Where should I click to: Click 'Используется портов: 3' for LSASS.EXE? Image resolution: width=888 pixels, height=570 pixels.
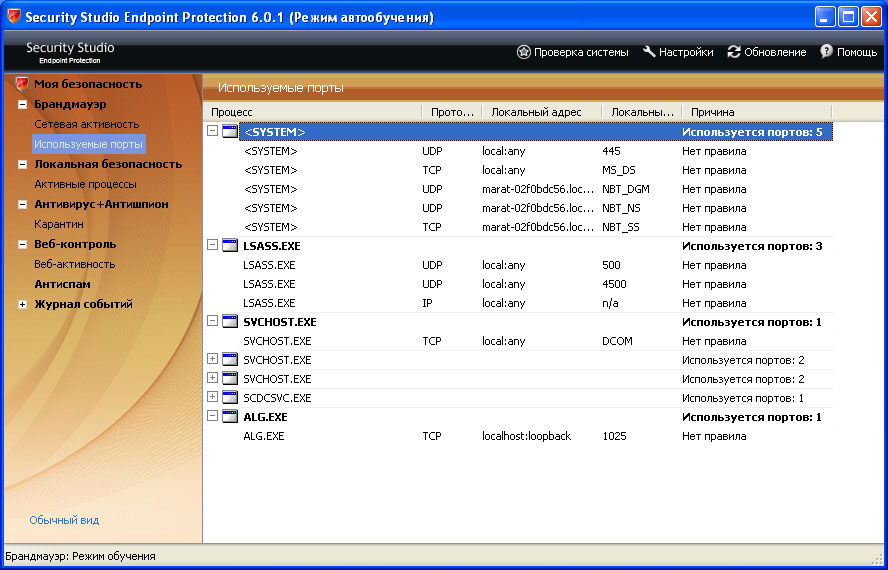[752, 246]
